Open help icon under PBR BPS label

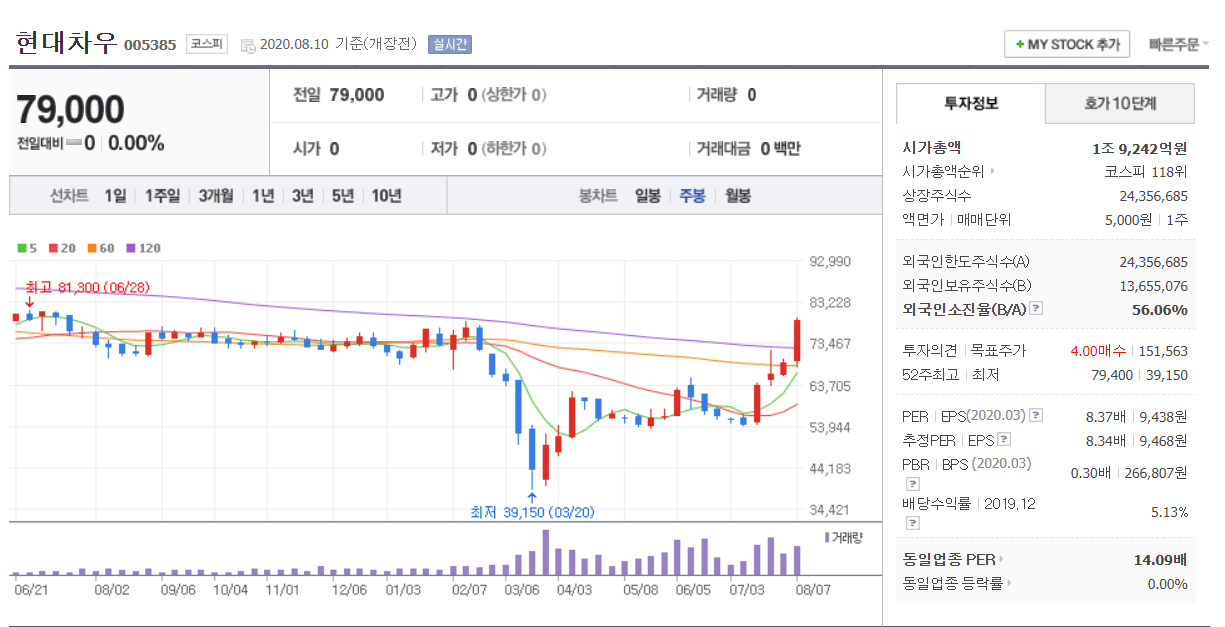click(911, 484)
